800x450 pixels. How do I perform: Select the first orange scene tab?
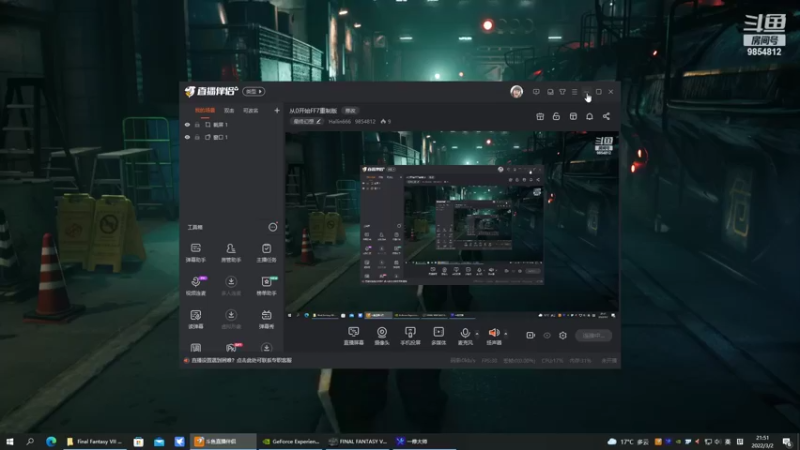pos(205,110)
